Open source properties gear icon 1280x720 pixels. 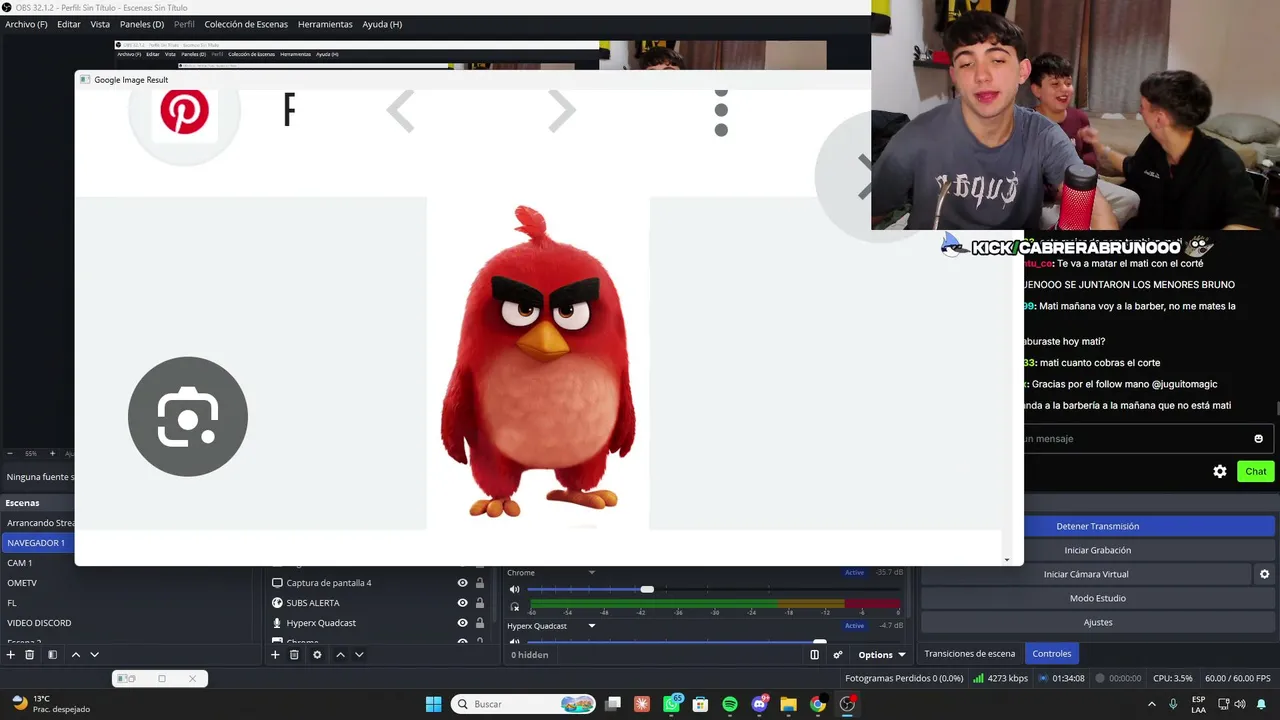pyautogui.click(x=317, y=655)
